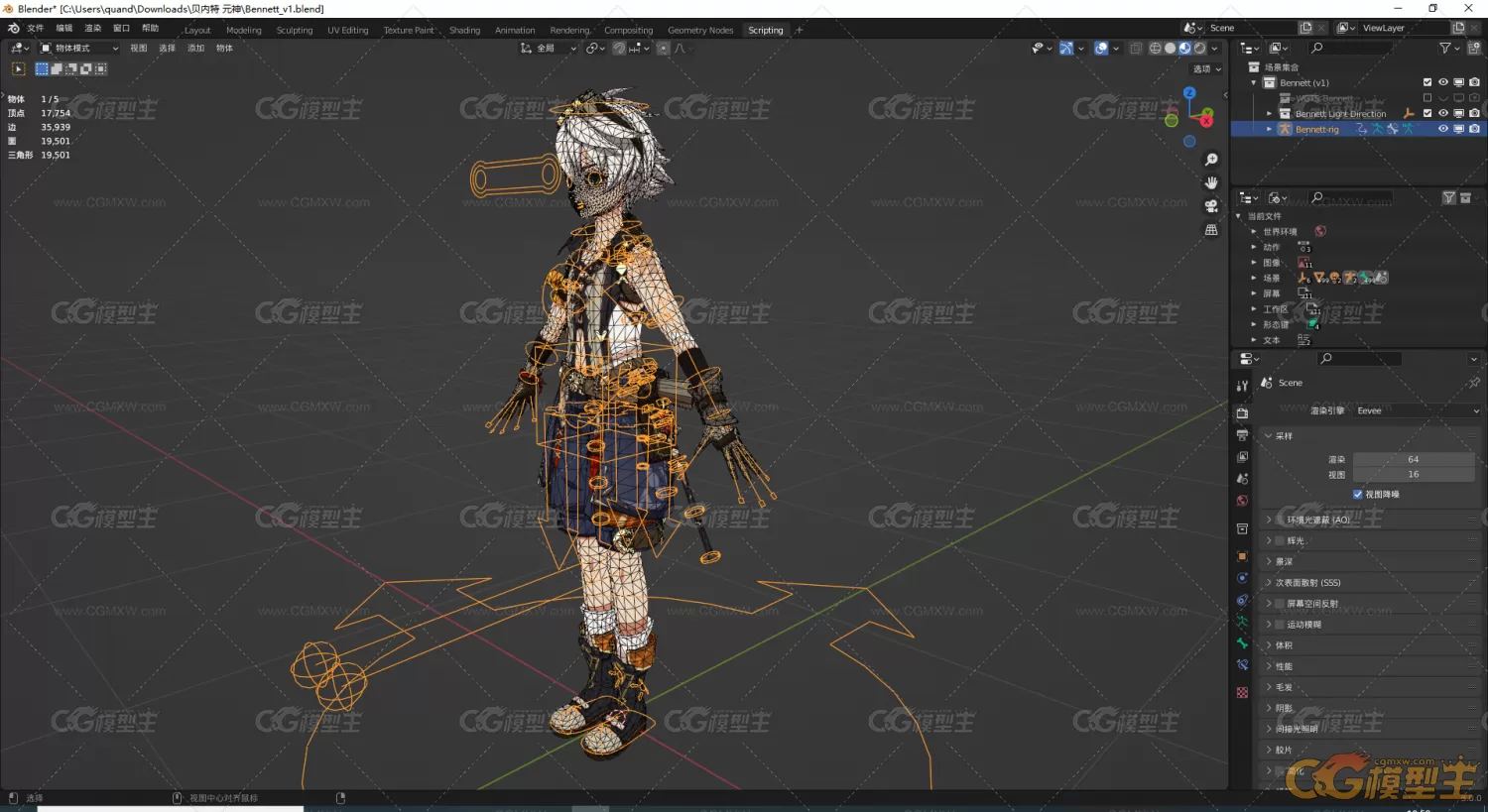Expand the Bennett-rig tree item
1488x812 pixels.
coord(1270,129)
